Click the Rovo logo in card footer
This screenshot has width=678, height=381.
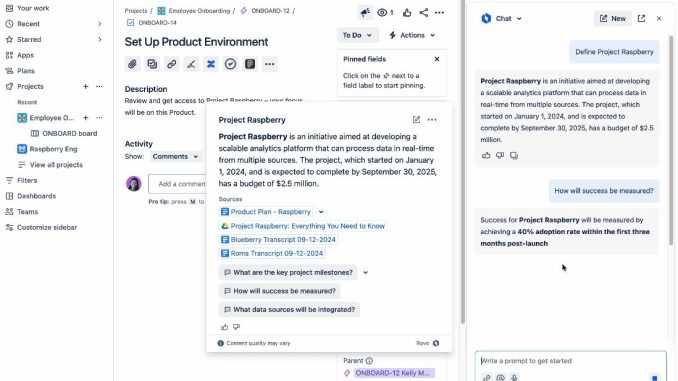[436, 343]
